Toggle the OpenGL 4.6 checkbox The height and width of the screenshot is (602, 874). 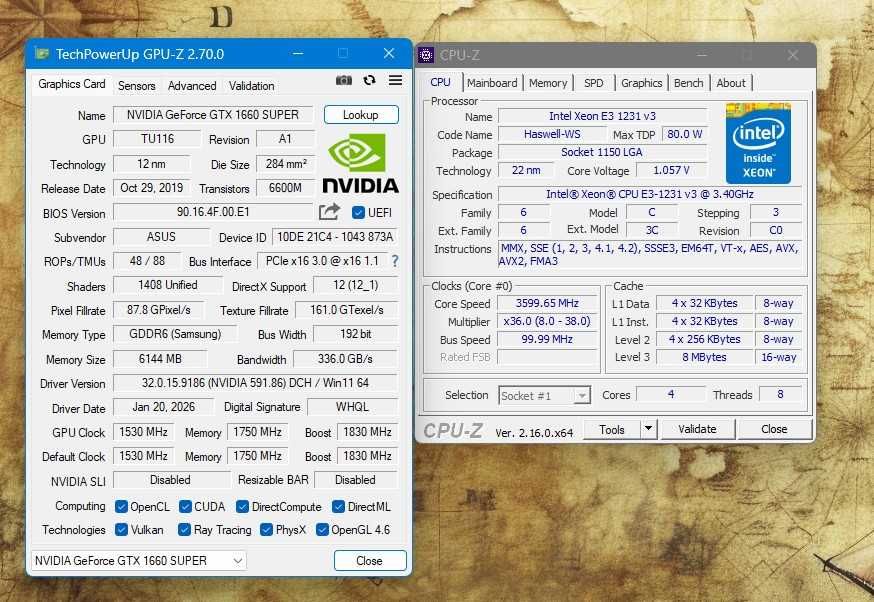pyautogui.click(x=322, y=530)
